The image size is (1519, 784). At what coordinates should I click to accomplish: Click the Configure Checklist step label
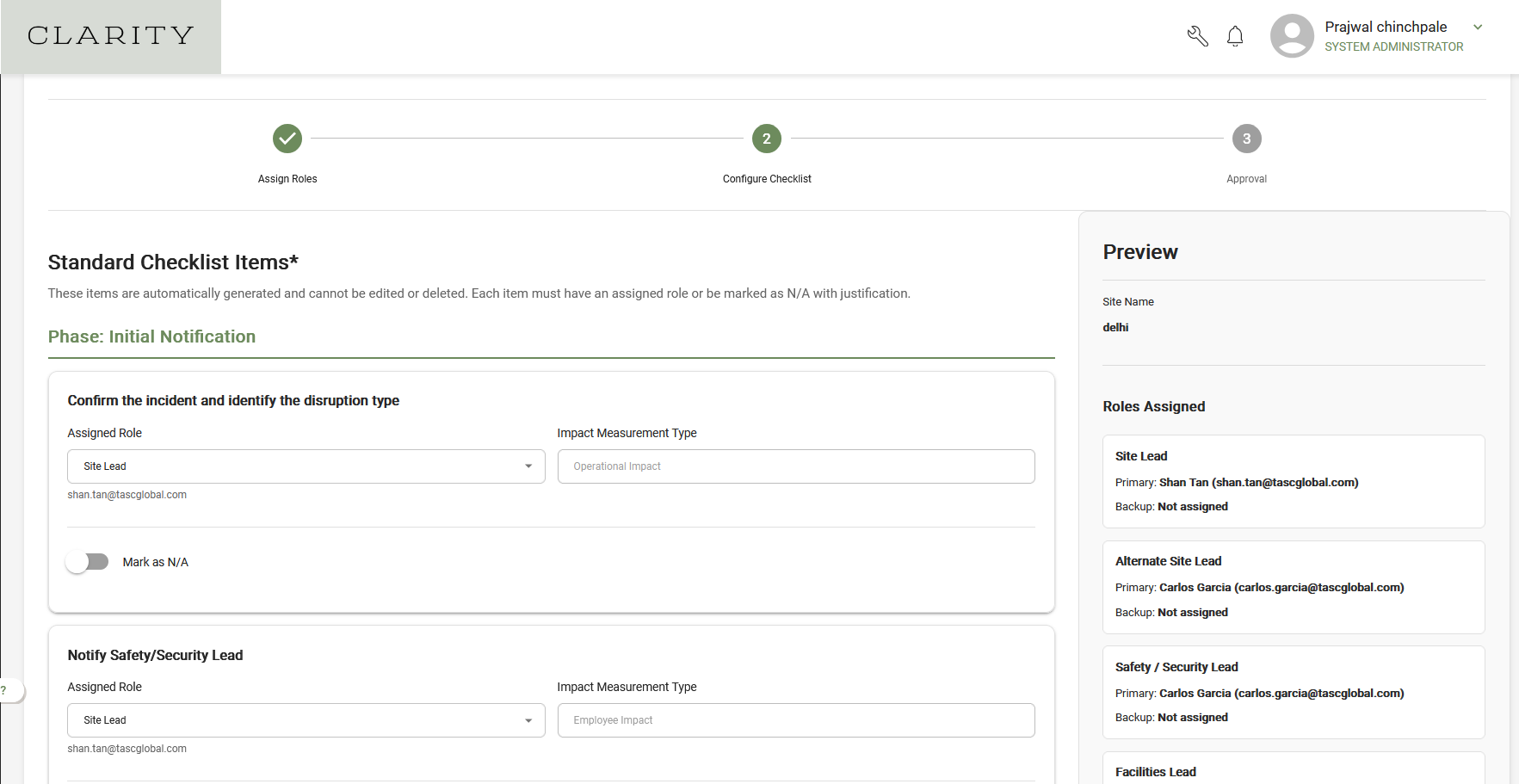[x=767, y=179]
